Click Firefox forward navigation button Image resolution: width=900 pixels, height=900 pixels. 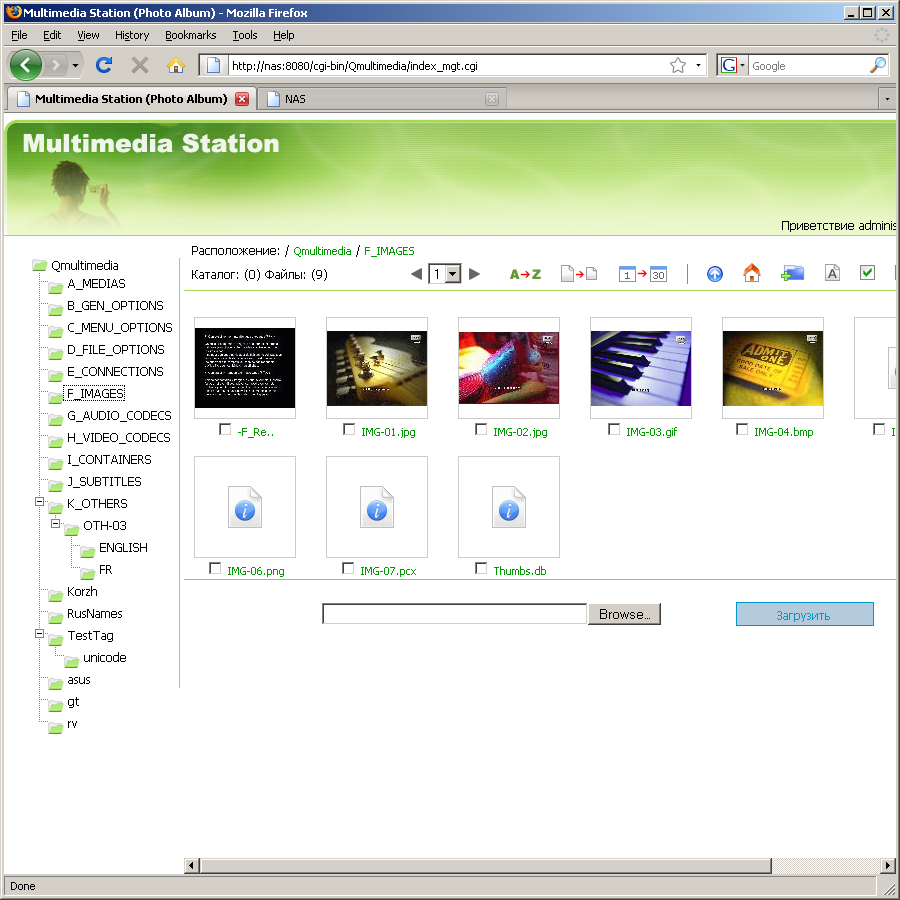pos(55,65)
